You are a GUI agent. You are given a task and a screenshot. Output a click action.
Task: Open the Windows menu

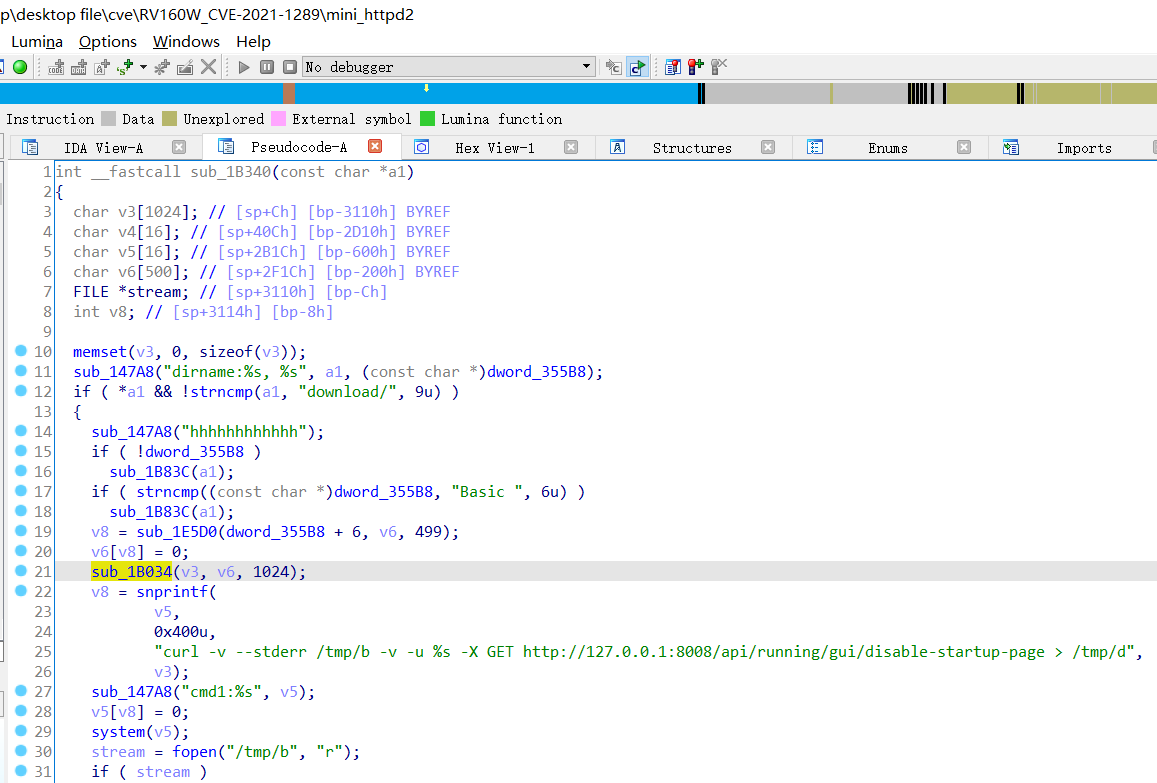[x=186, y=42]
